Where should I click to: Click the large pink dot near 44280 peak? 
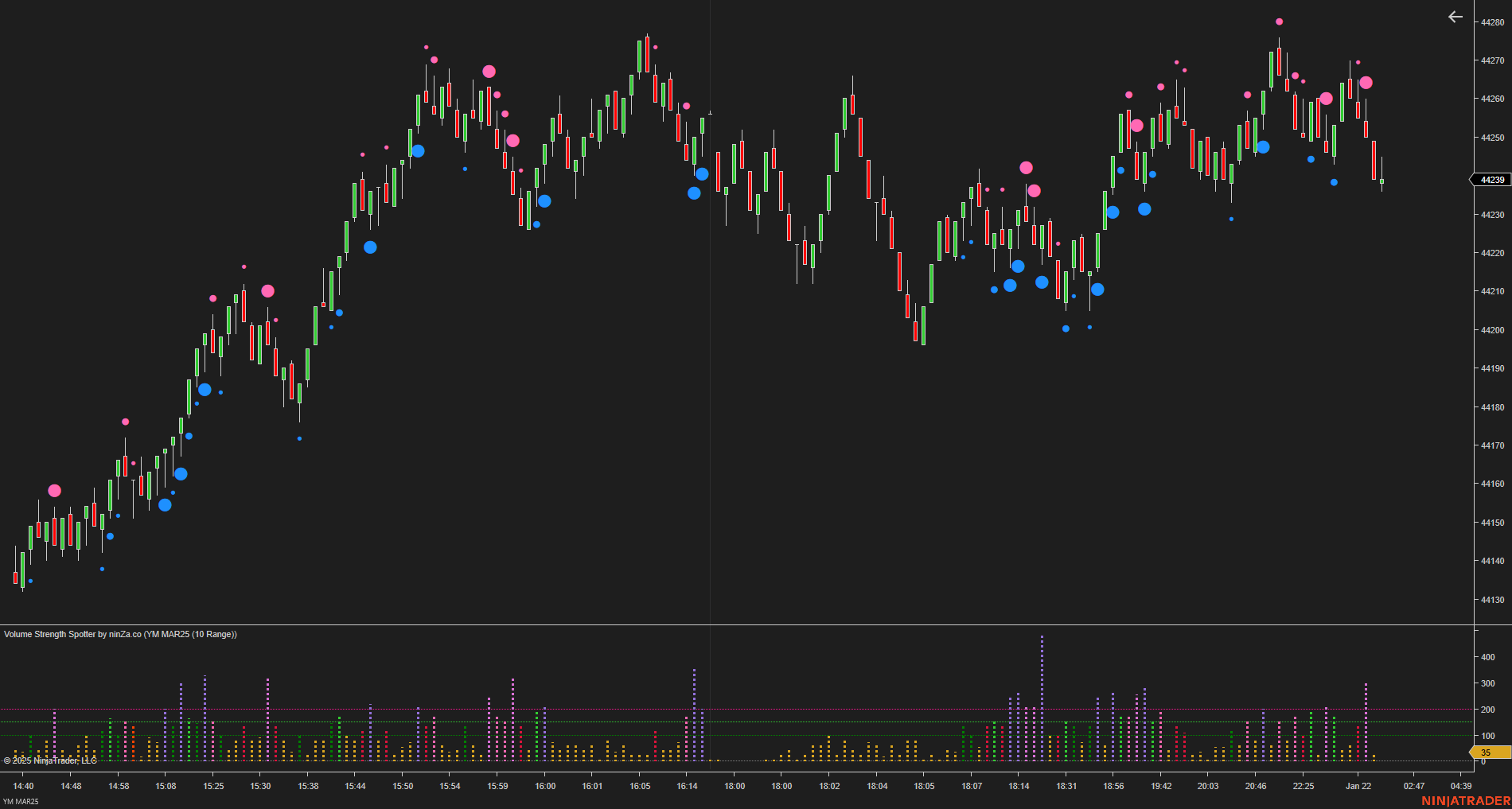1280,21
